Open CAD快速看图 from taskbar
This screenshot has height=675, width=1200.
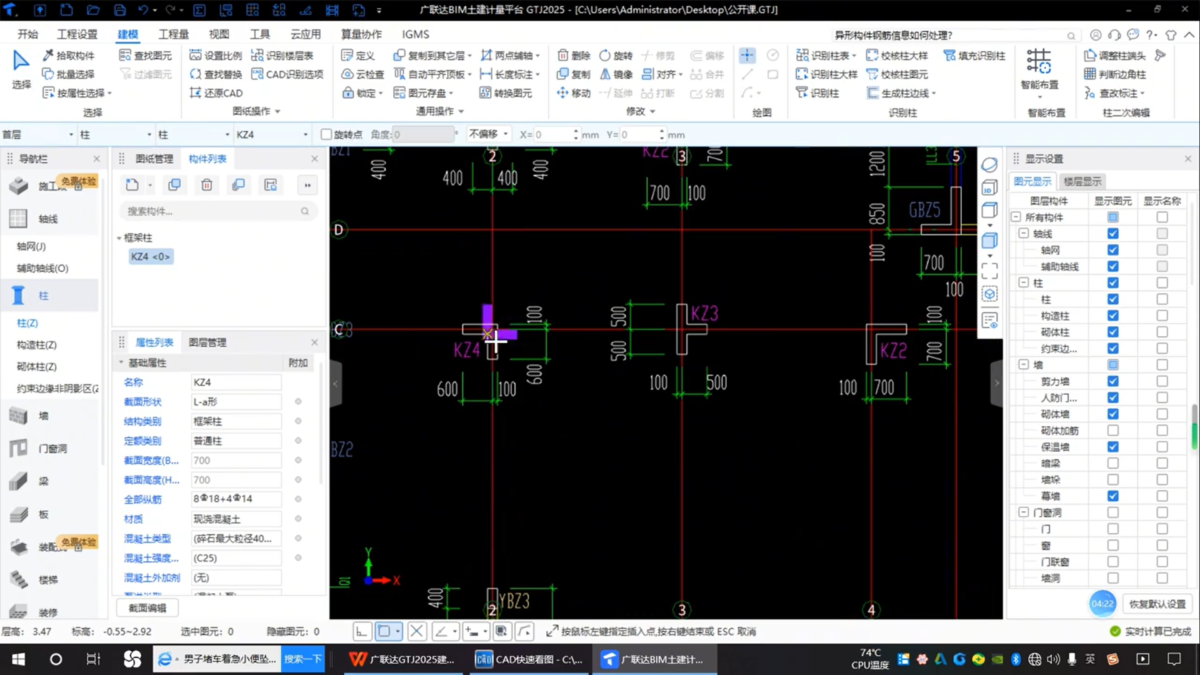pos(529,659)
